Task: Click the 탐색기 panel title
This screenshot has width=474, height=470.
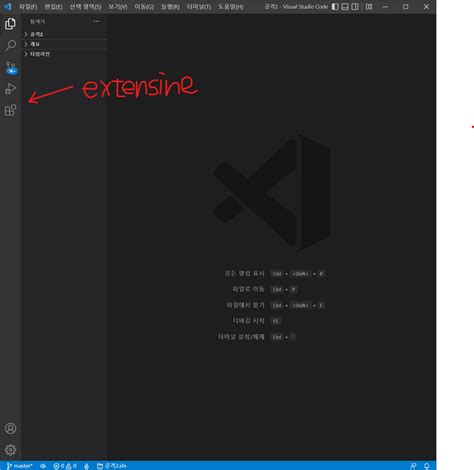Action: pos(37,22)
